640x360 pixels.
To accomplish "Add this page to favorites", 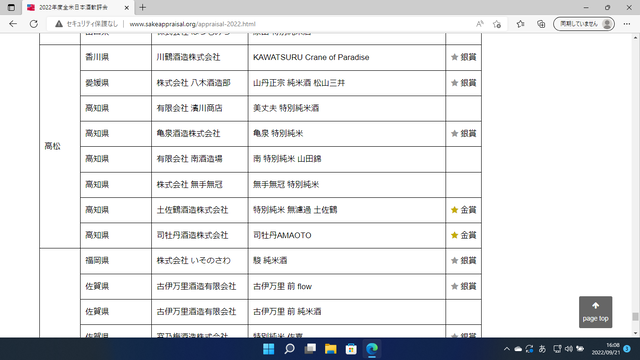I will pyautogui.click(x=497, y=24).
